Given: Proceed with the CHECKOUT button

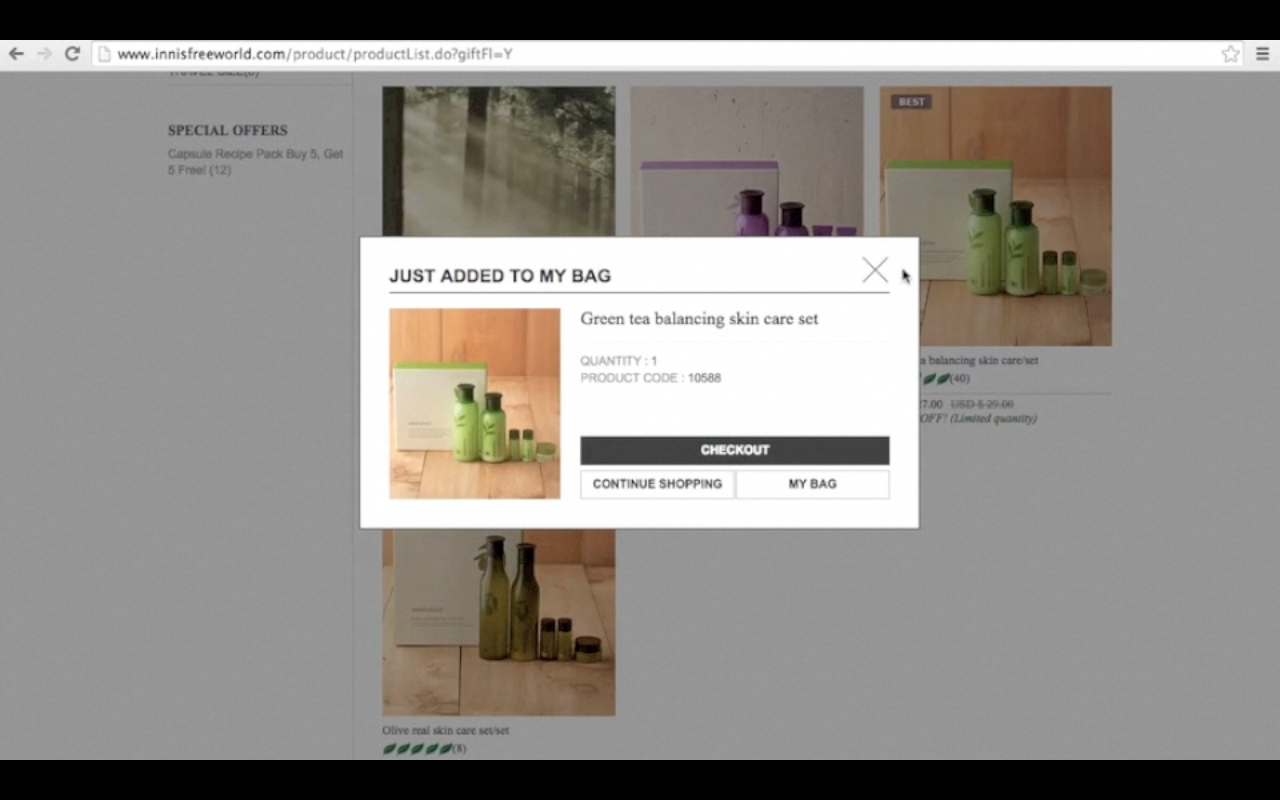Looking at the screenshot, I should [x=734, y=450].
